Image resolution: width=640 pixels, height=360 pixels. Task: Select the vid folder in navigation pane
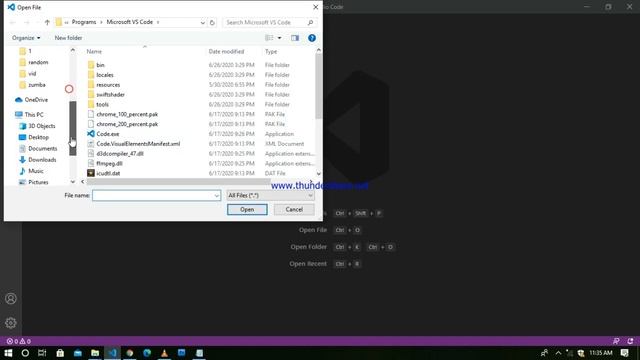pos(28,73)
